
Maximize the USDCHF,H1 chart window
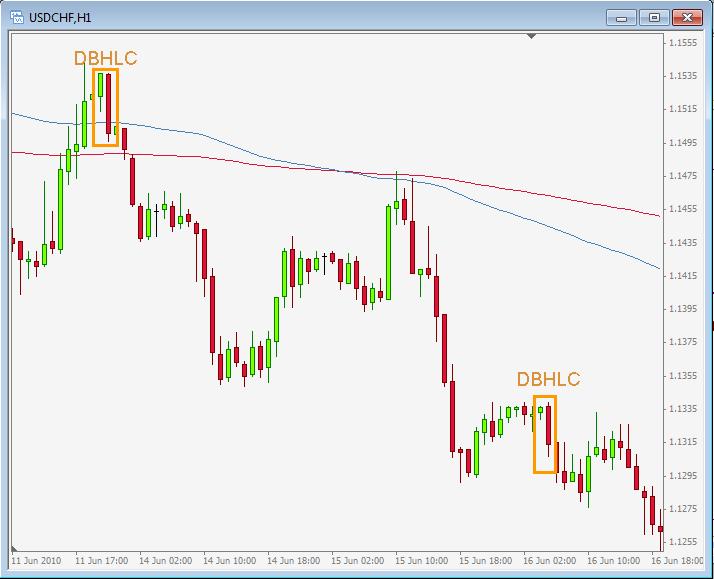click(654, 18)
